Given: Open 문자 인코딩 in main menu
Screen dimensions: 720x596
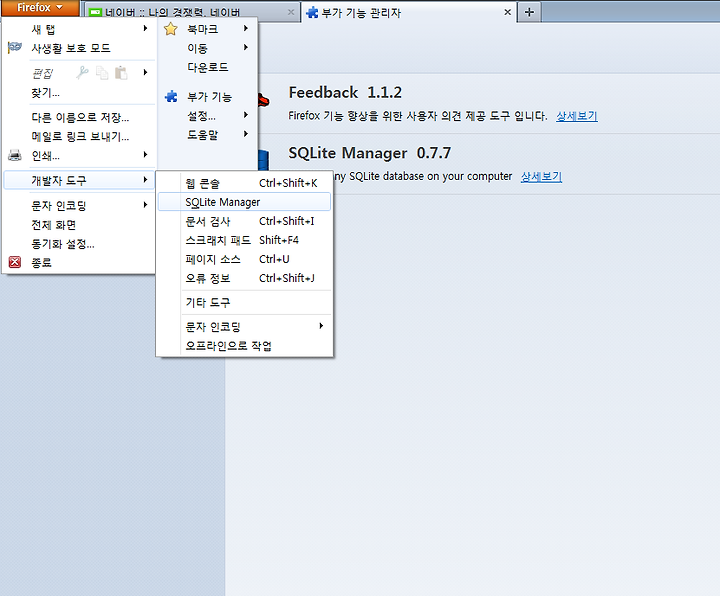Looking at the screenshot, I should click(59, 205).
